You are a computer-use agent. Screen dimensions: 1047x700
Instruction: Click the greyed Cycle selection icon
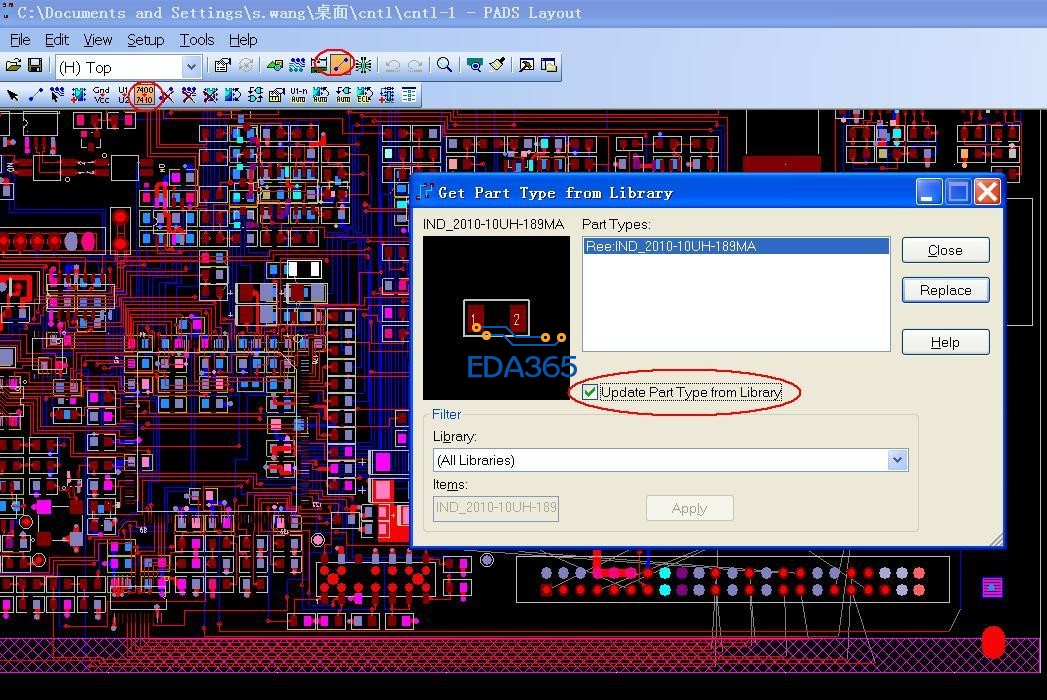click(246, 65)
